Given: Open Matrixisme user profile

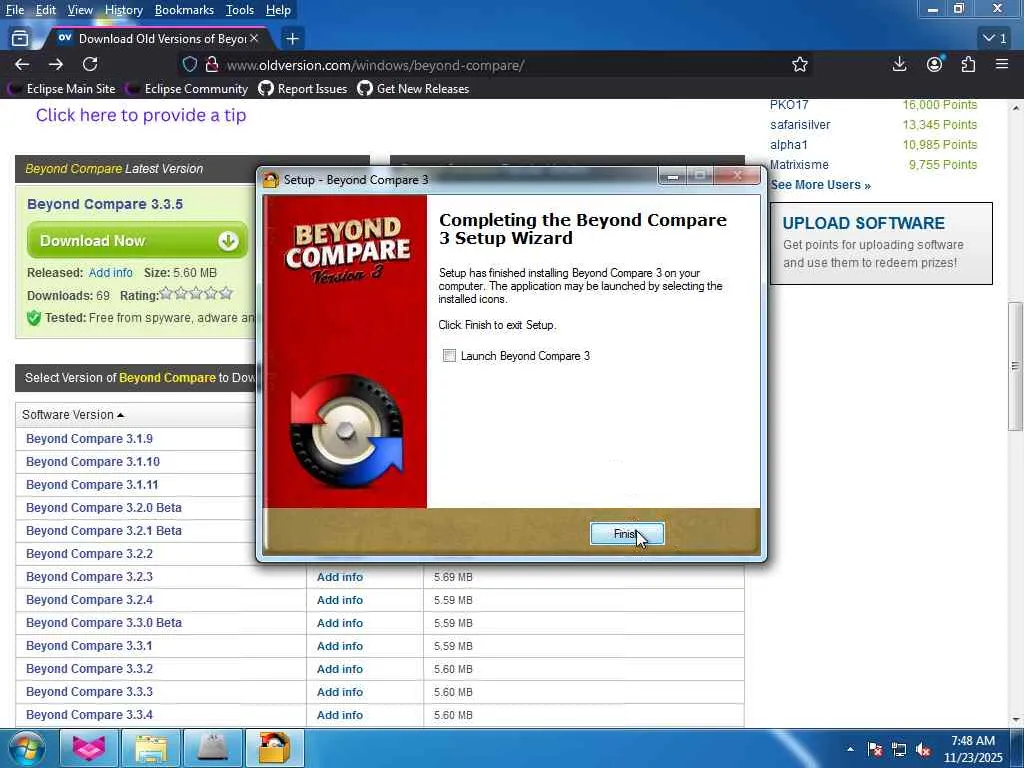Looking at the screenshot, I should click(x=799, y=165).
